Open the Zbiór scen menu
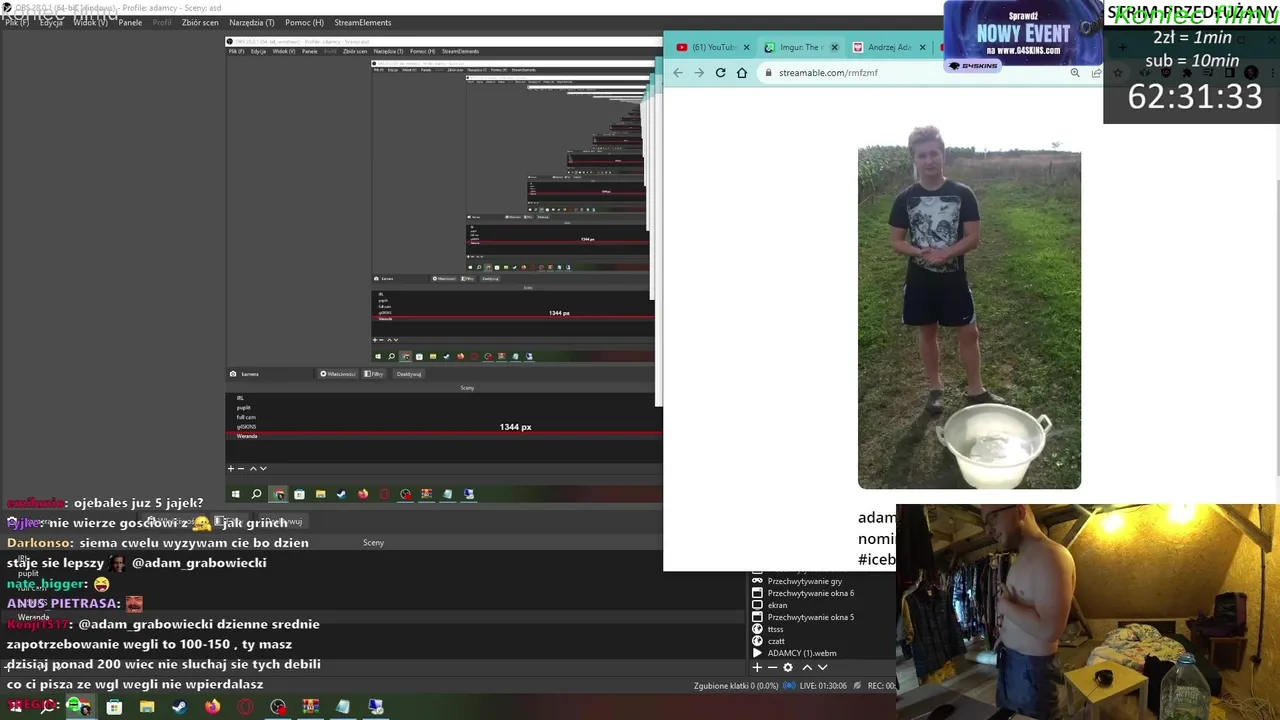 (x=200, y=22)
